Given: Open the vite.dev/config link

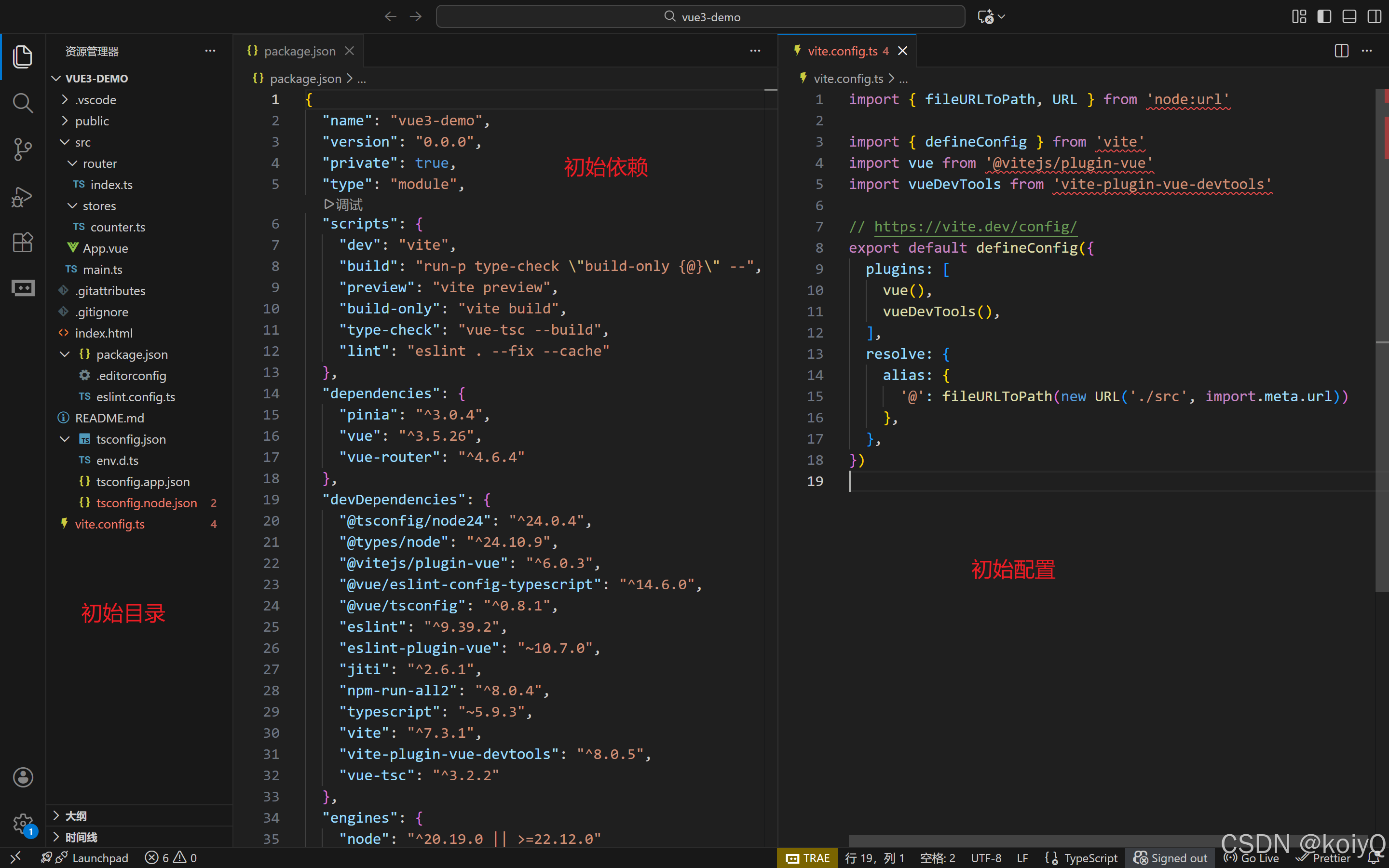Looking at the screenshot, I should [975, 227].
